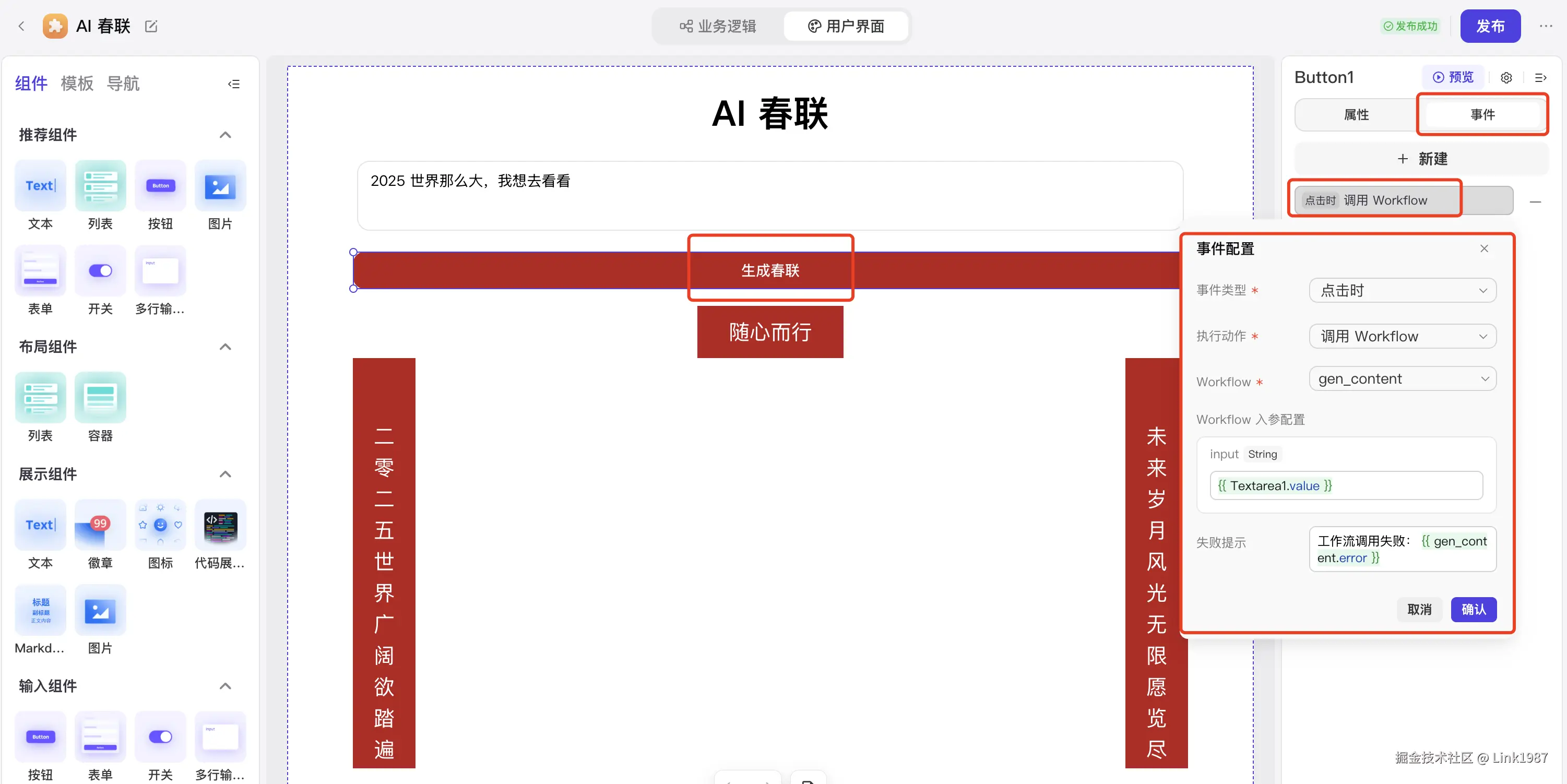The image size is (1567, 784).
Task: Switch to the 业务逻辑 tab
Action: click(718, 26)
